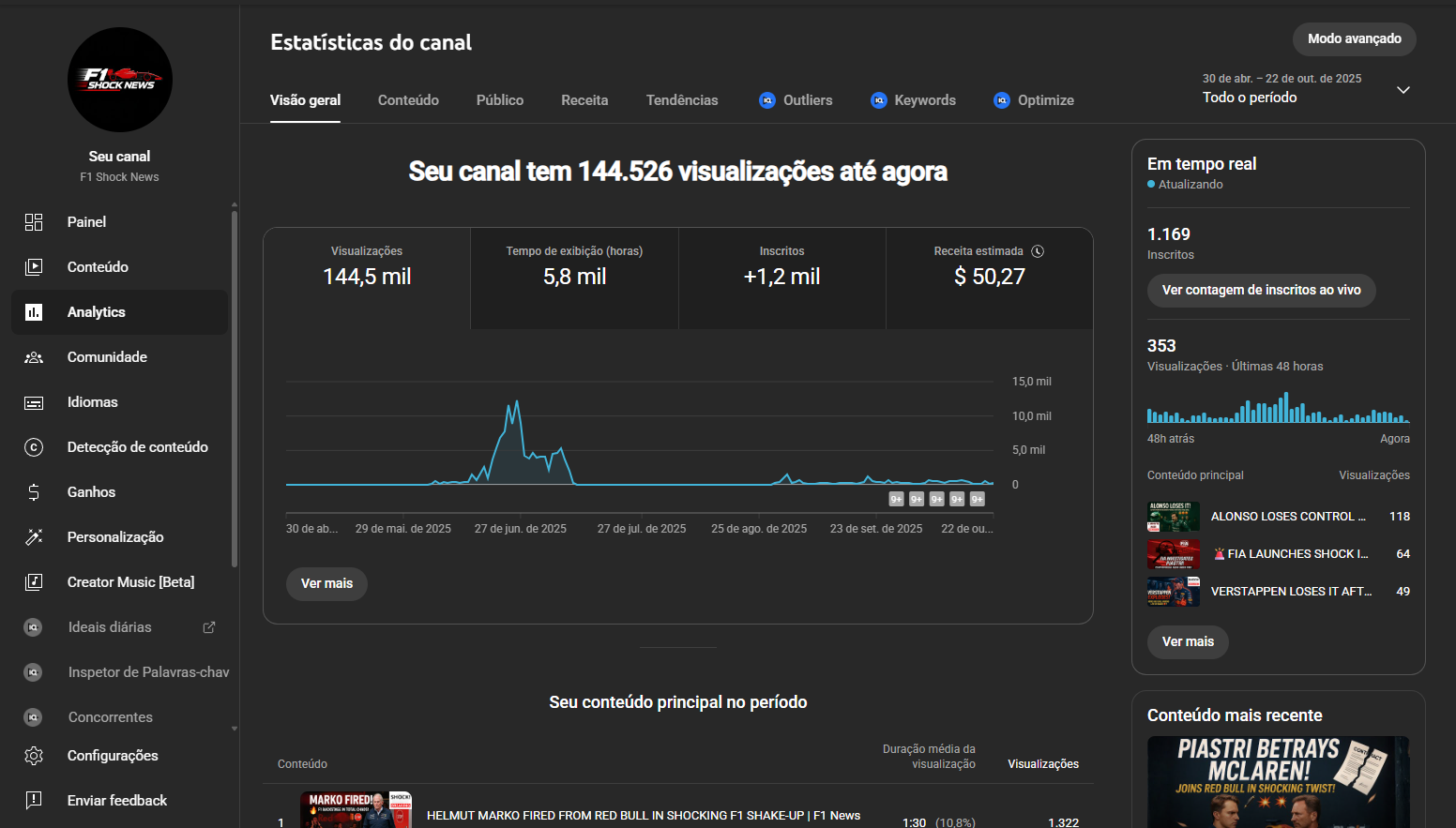
Task: Open the ALONSO LOSES CONTROL video thumbnail
Action: pyautogui.click(x=1173, y=517)
